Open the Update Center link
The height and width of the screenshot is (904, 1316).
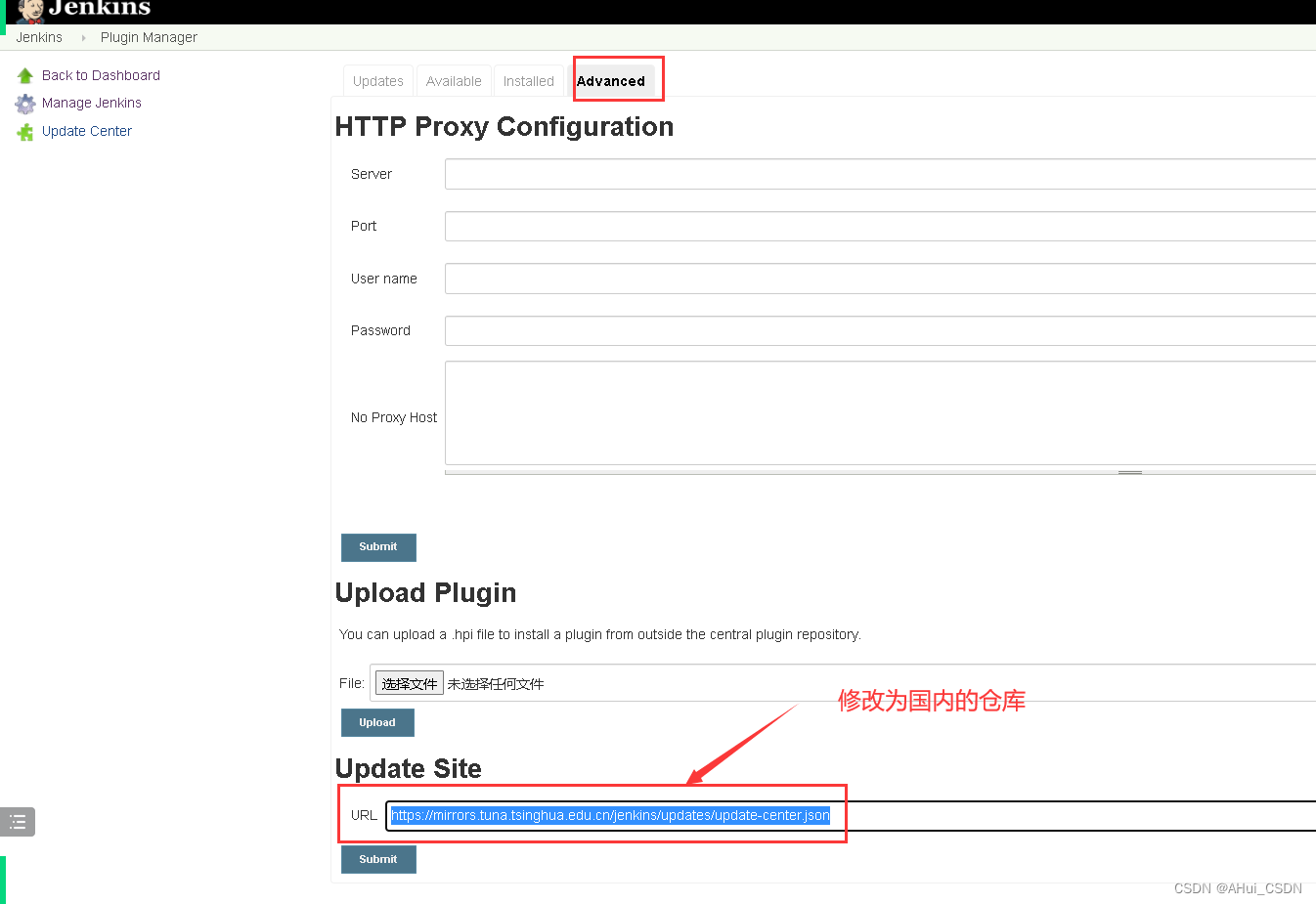pyautogui.click(x=87, y=131)
